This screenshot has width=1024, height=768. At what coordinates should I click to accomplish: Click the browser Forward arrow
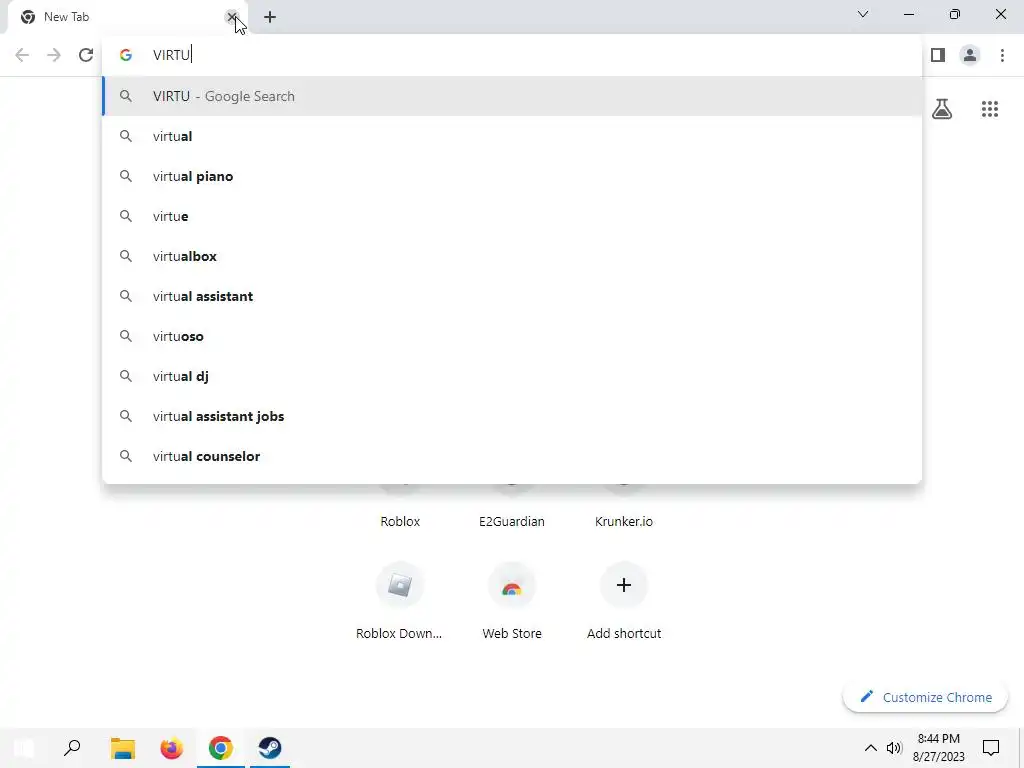54,55
